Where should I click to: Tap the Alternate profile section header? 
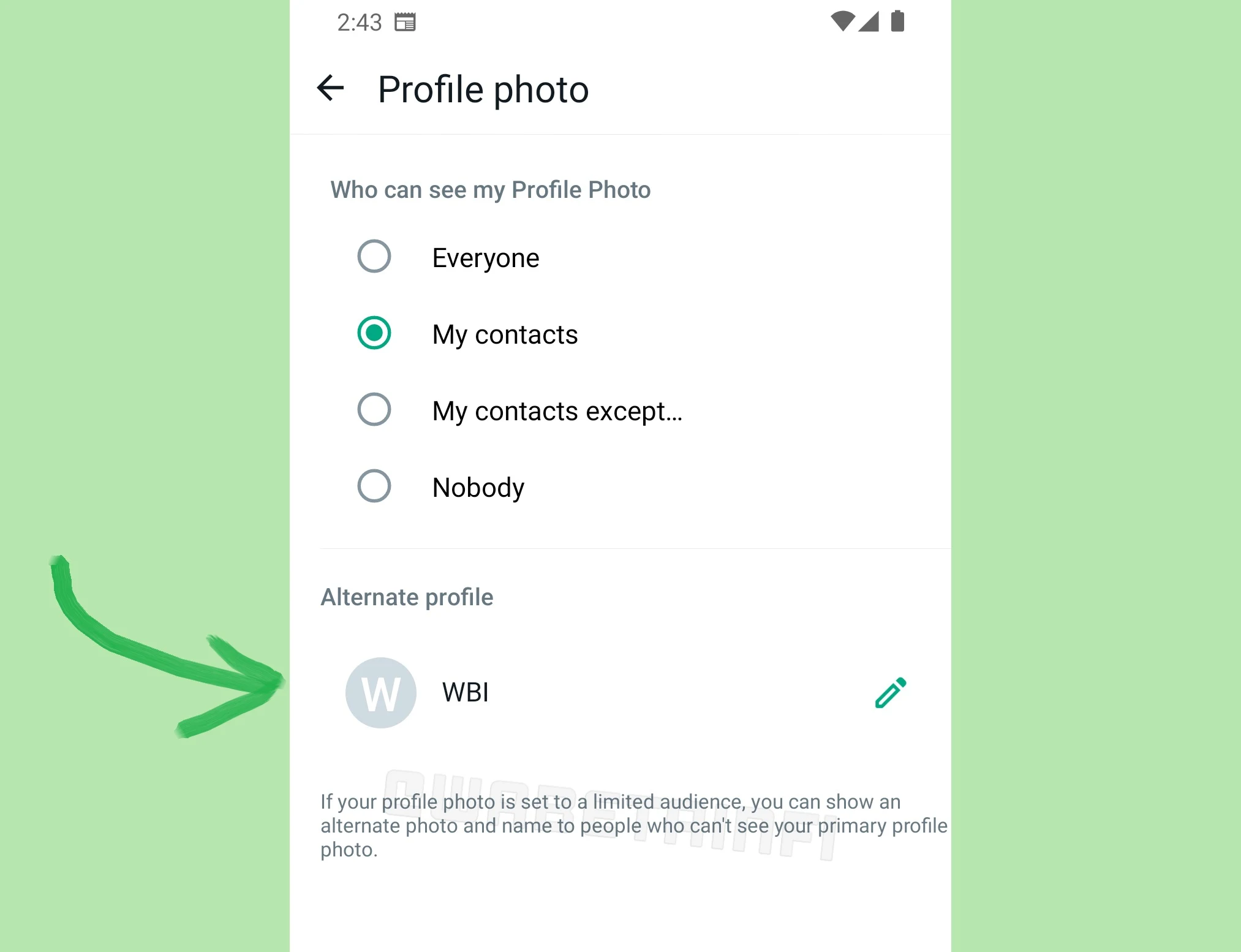tap(407, 597)
